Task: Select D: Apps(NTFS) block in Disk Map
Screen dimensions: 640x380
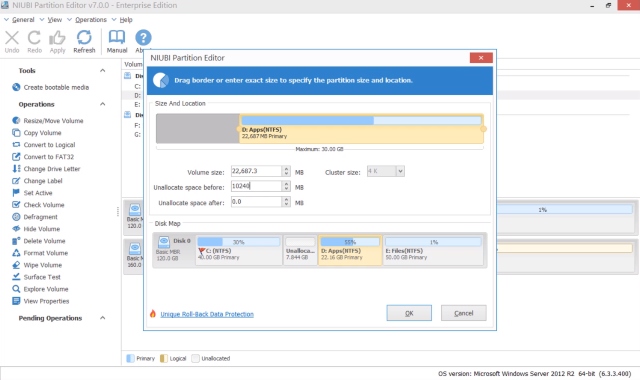Action: 350,250
